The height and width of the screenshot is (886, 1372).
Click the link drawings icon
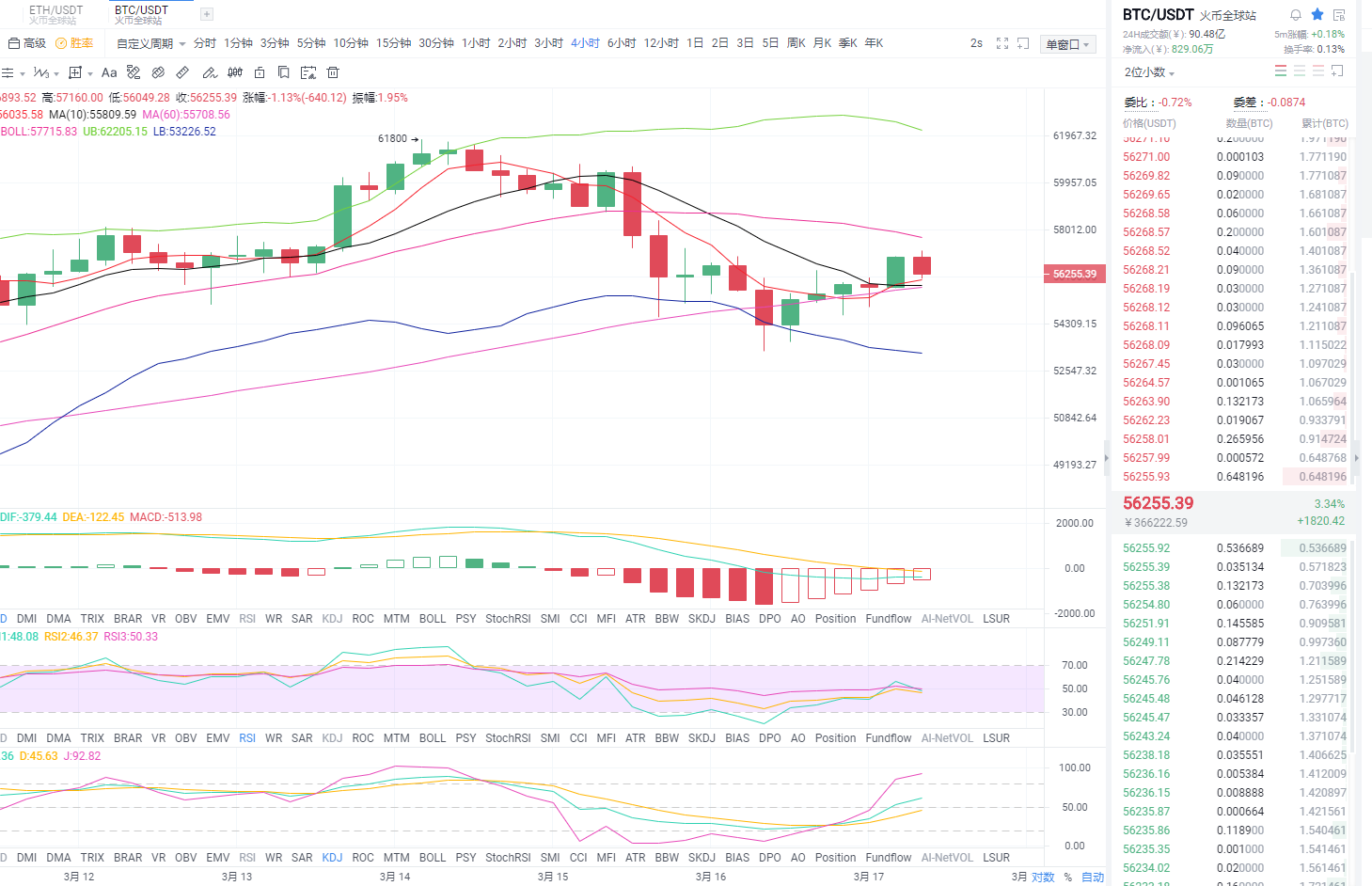point(158,72)
